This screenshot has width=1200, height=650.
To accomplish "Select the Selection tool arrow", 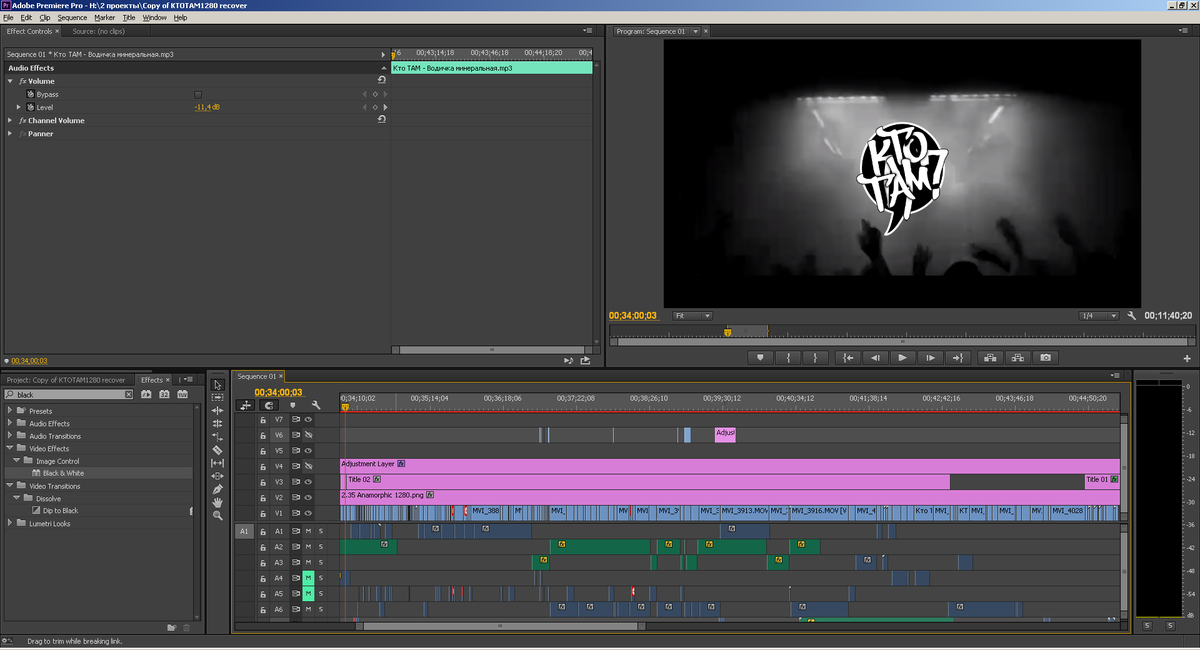I will click(x=217, y=385).
